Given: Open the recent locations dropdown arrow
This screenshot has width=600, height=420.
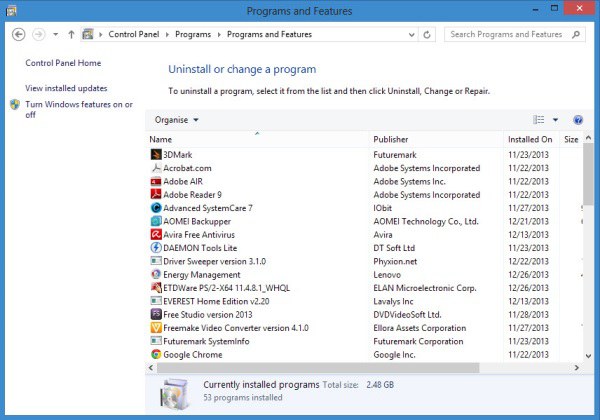Looking at the screenshot, I should [56, 34].
